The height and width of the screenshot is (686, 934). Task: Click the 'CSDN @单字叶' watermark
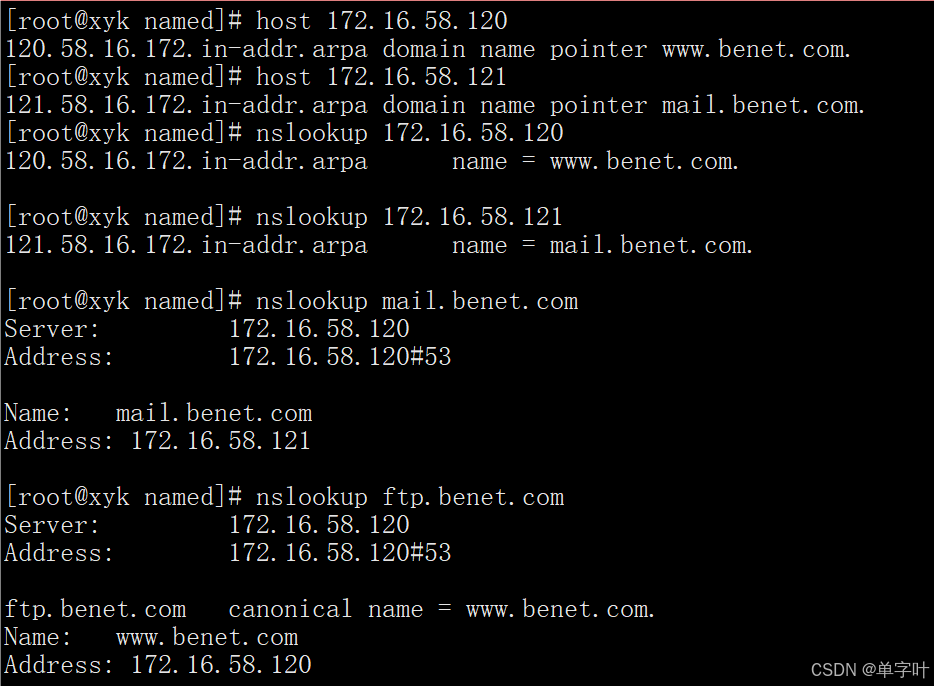coord(869,670)
